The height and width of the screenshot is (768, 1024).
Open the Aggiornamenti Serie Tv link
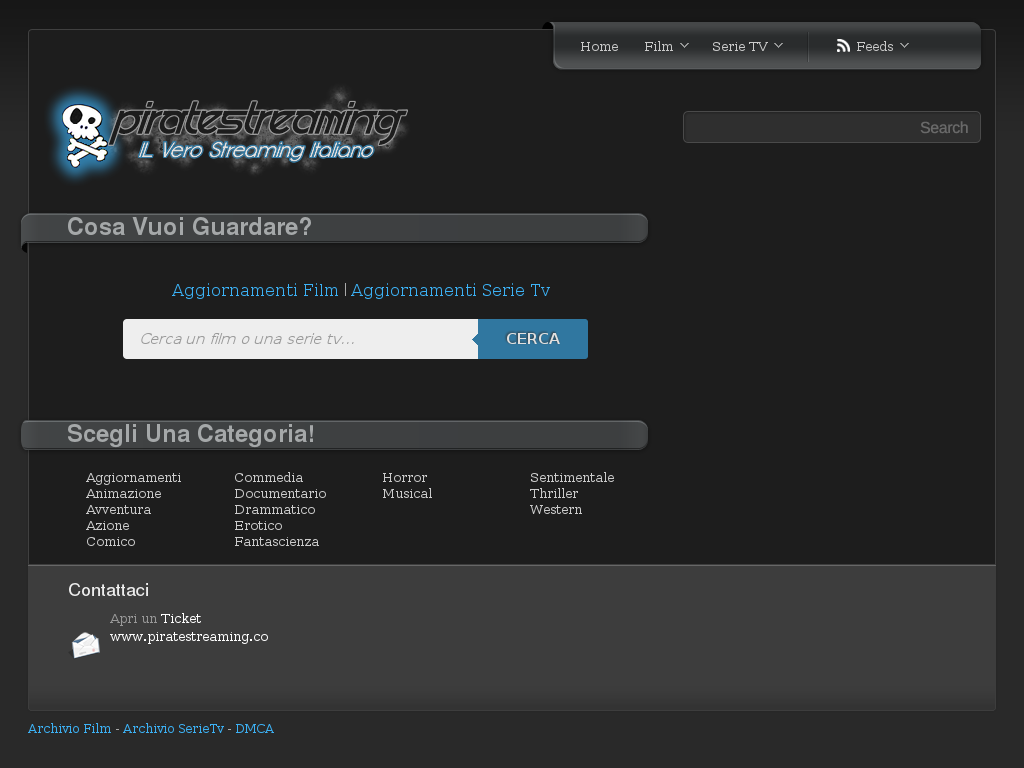450,290
